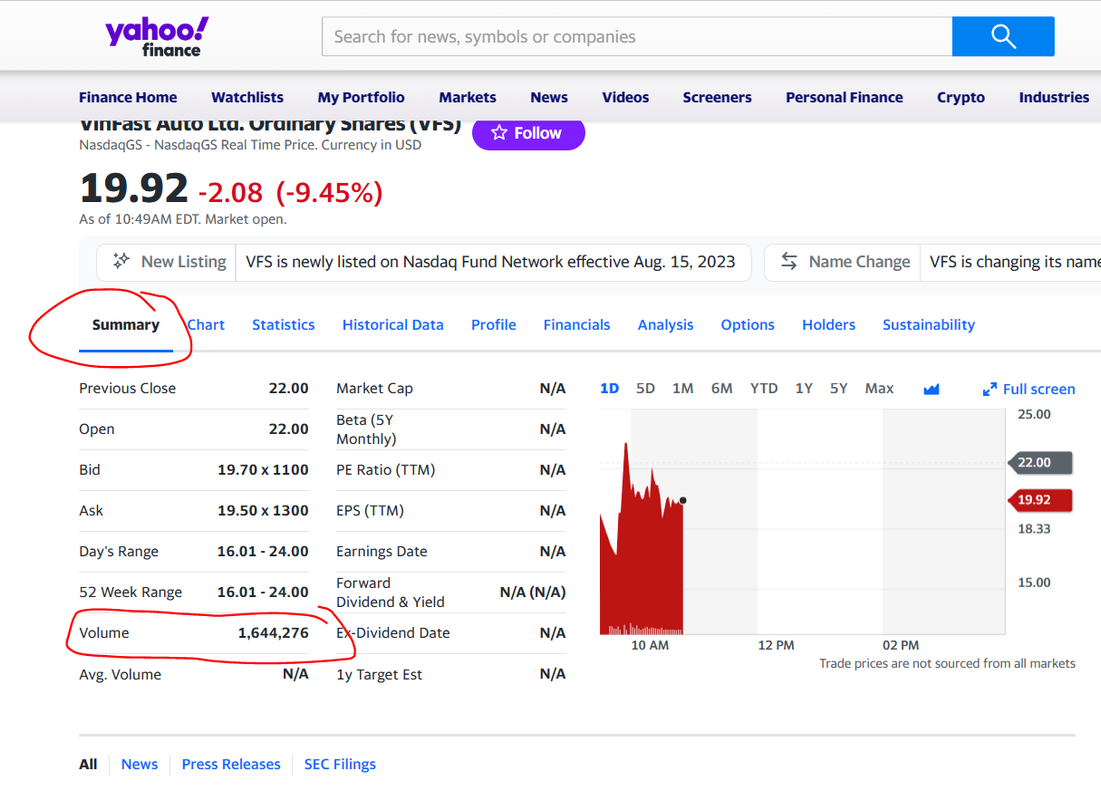Click the Ex-Dividend Date label

tap(393, 633)
